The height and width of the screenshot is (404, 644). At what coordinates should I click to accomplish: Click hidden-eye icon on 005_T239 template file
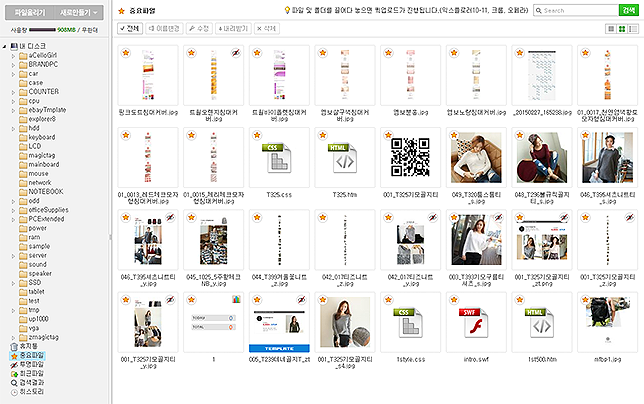point(301,299)
